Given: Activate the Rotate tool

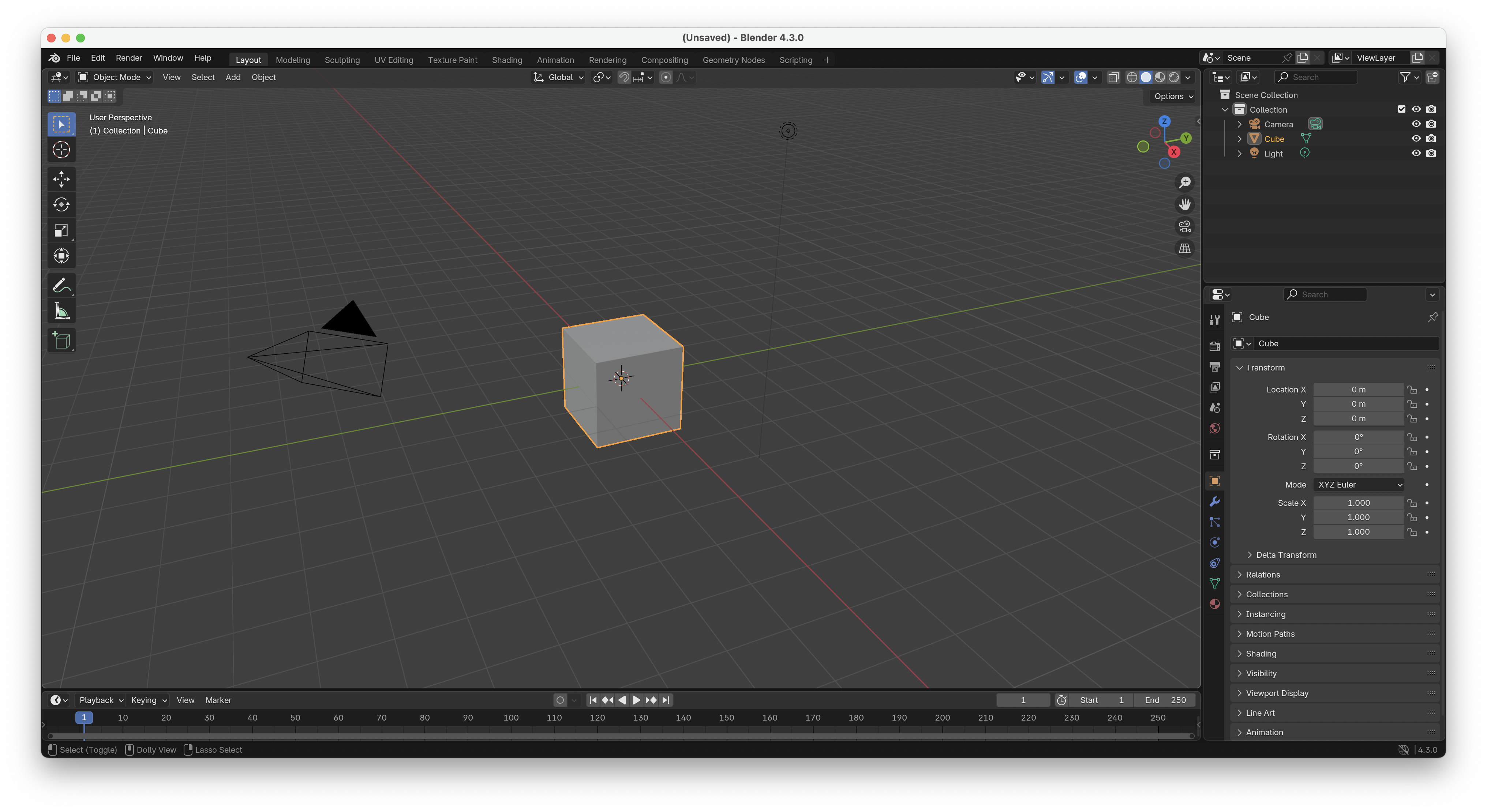Looking at the screenshot, I should point(61,205).
